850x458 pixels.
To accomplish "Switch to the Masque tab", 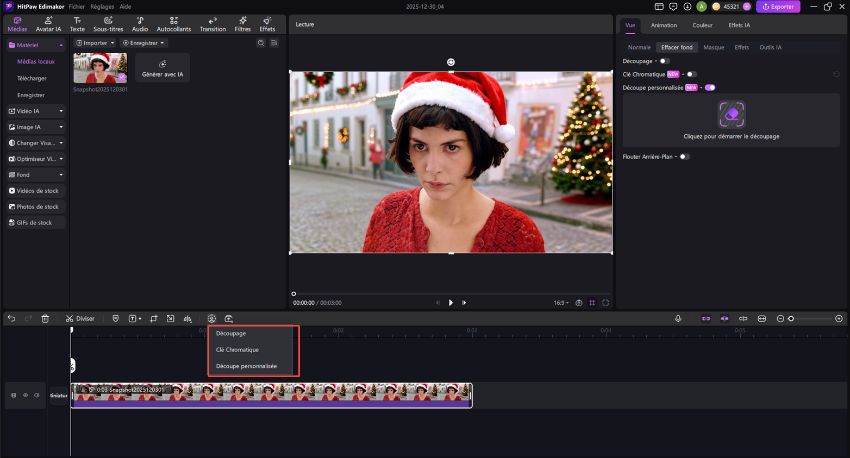I will (x=713, y=47).
